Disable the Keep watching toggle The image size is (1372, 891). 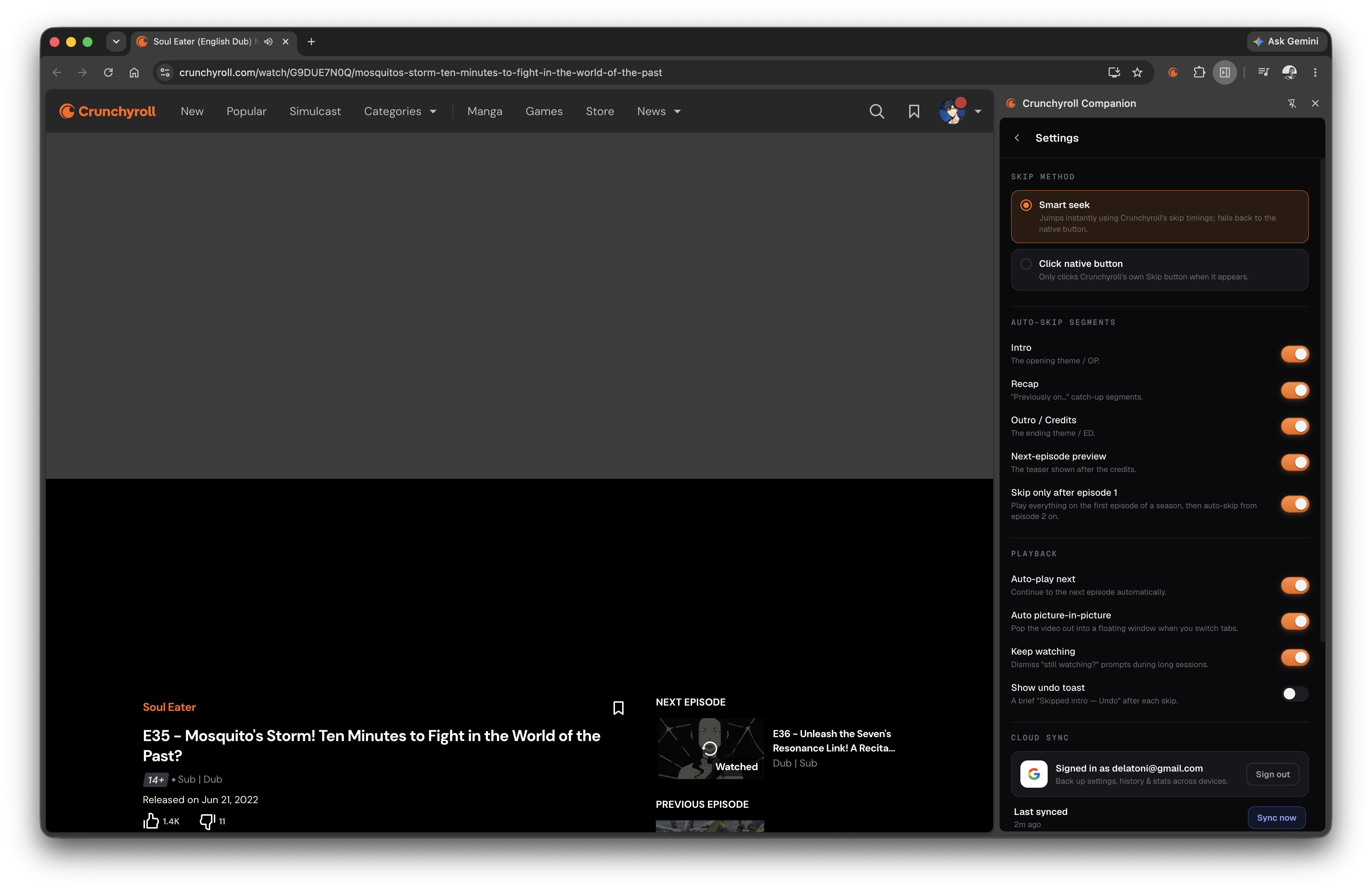1295,657
